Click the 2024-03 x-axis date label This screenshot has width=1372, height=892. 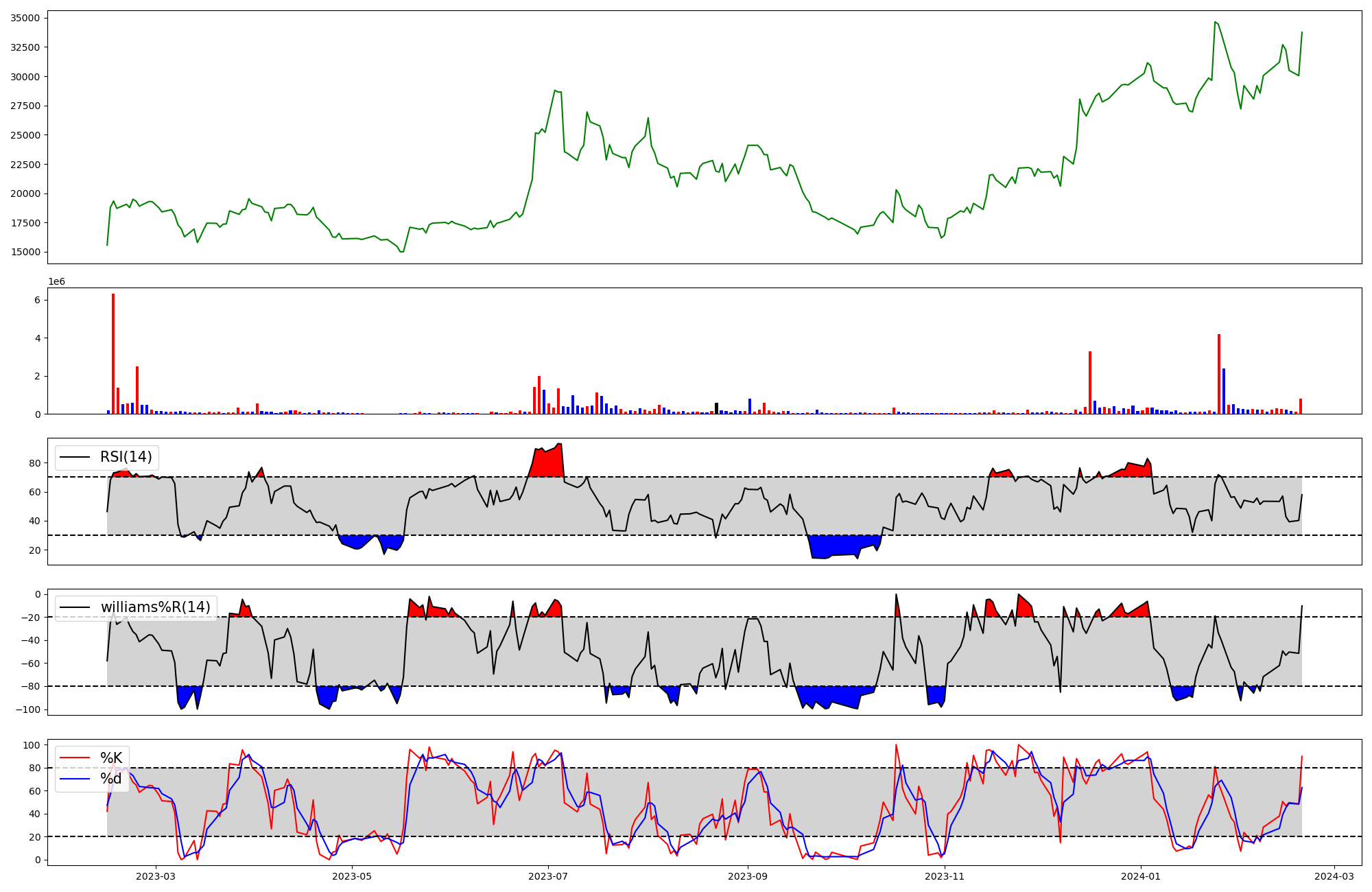click(x=1334, y=876)
